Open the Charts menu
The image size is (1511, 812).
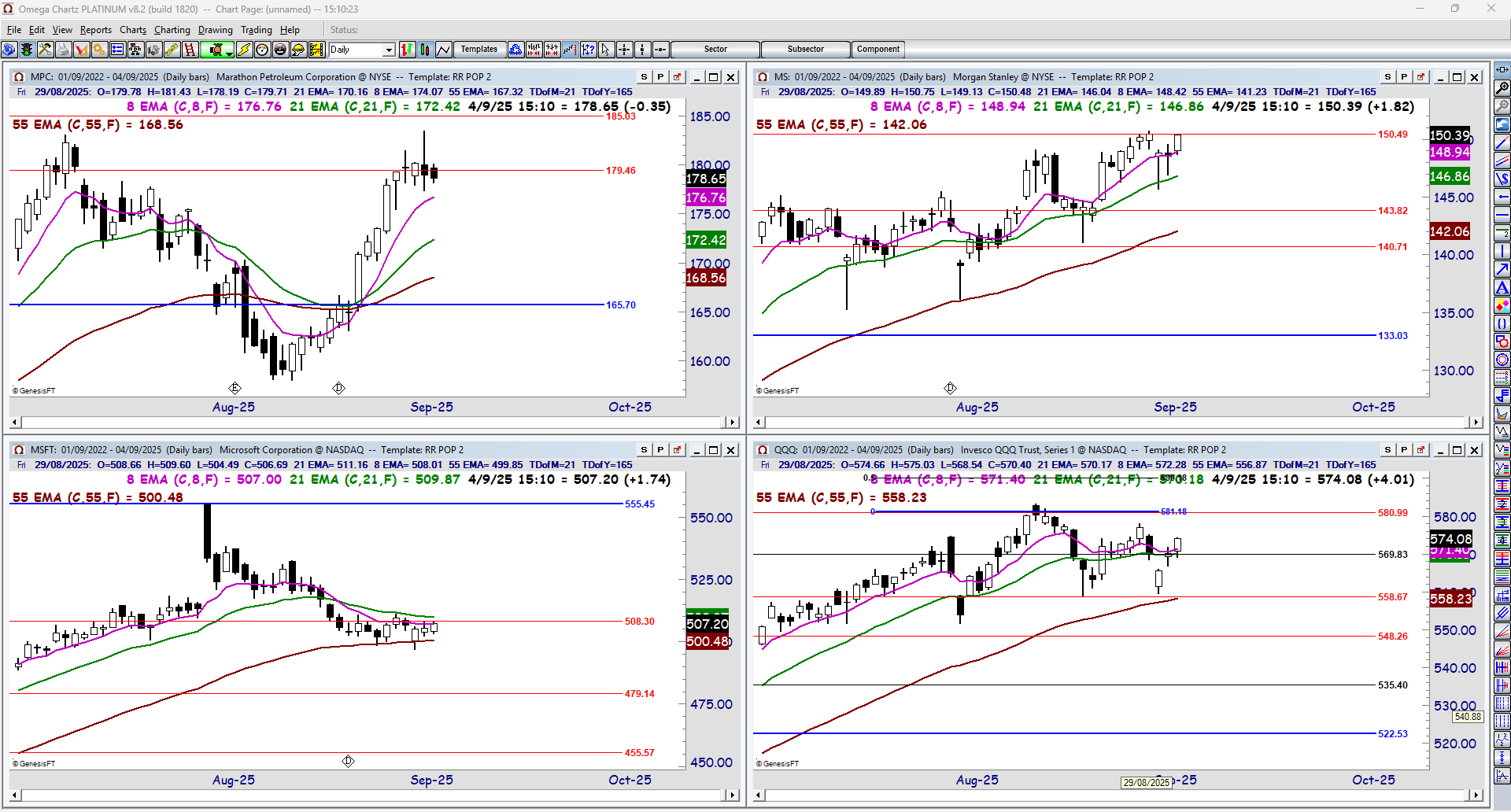coord(133,30)
